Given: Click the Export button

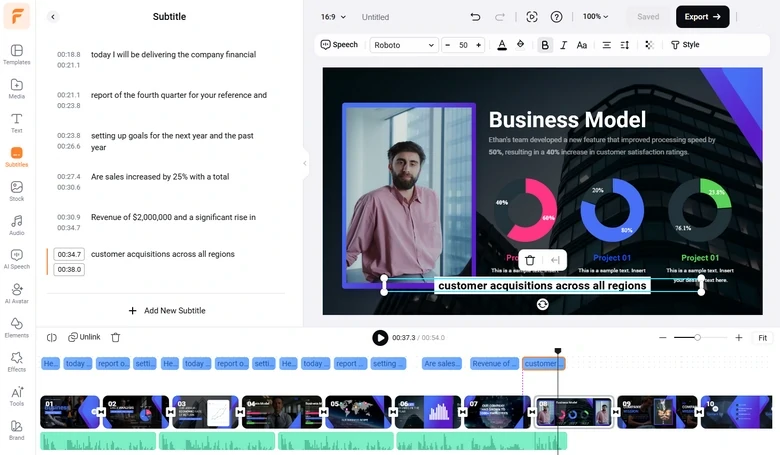Looking at the screenshot, I should (x=702, y=17).
